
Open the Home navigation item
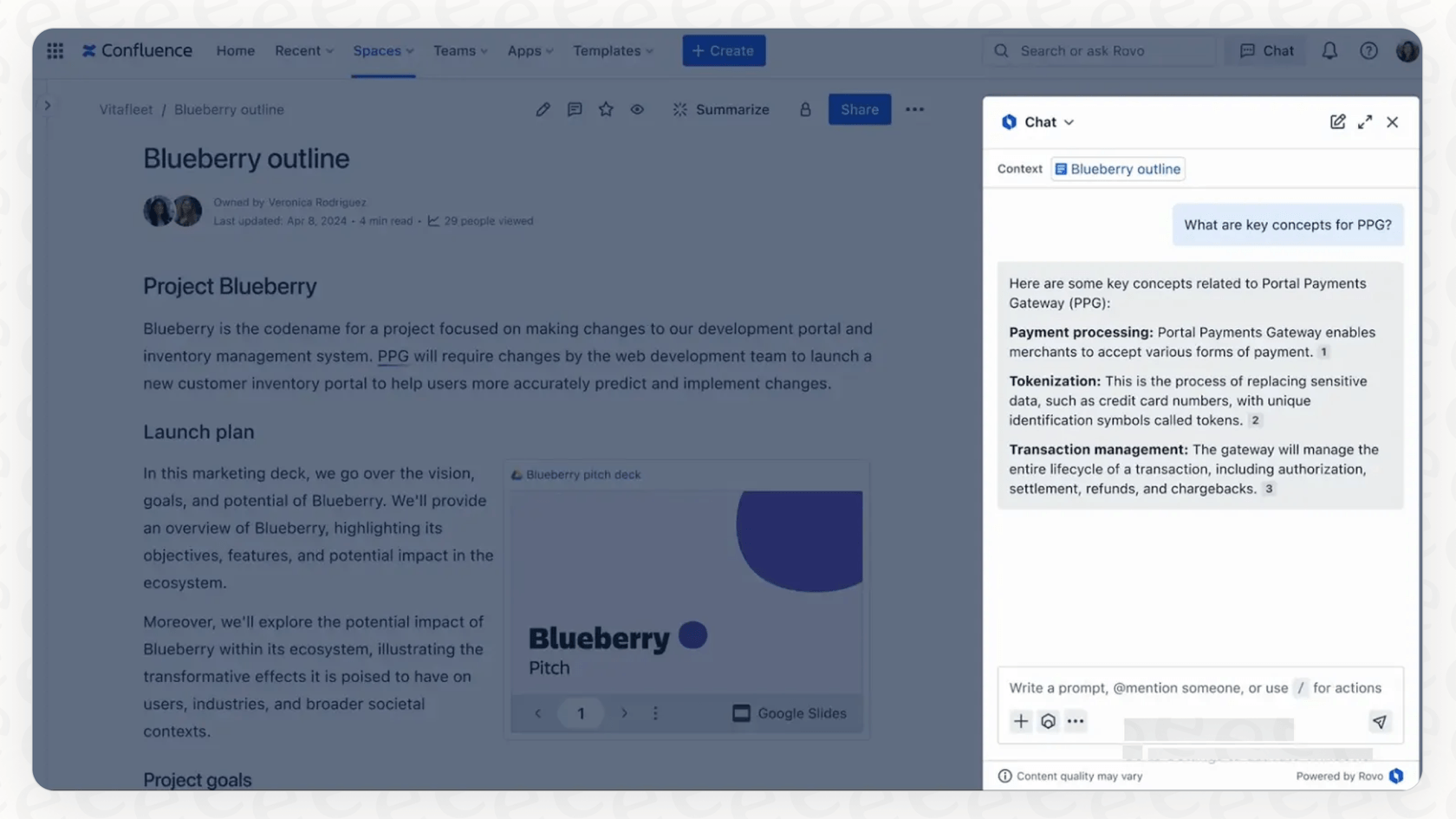click(x=235, y=50)
